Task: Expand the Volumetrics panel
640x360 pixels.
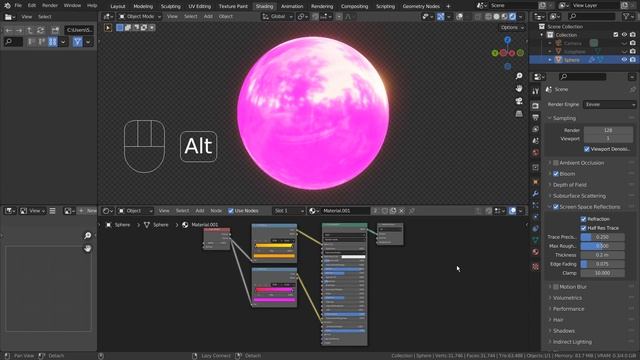Action: click(x=567, y=298)
